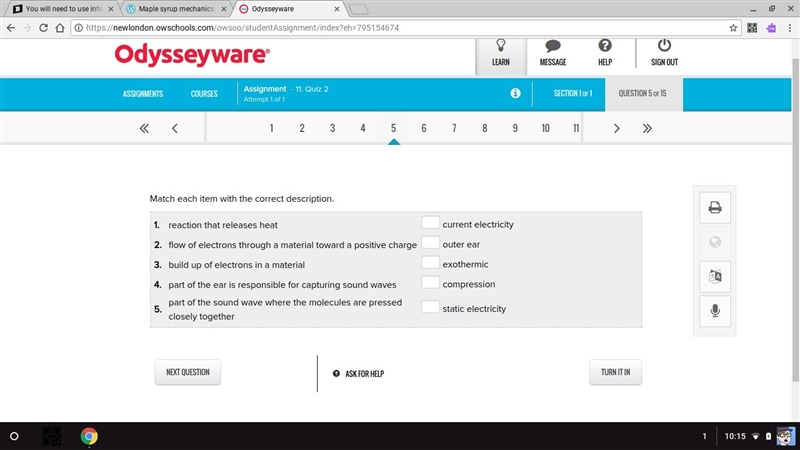The image size is (800, 450).
Task: Open Chrome from the shelf
Action: [89, 436]
